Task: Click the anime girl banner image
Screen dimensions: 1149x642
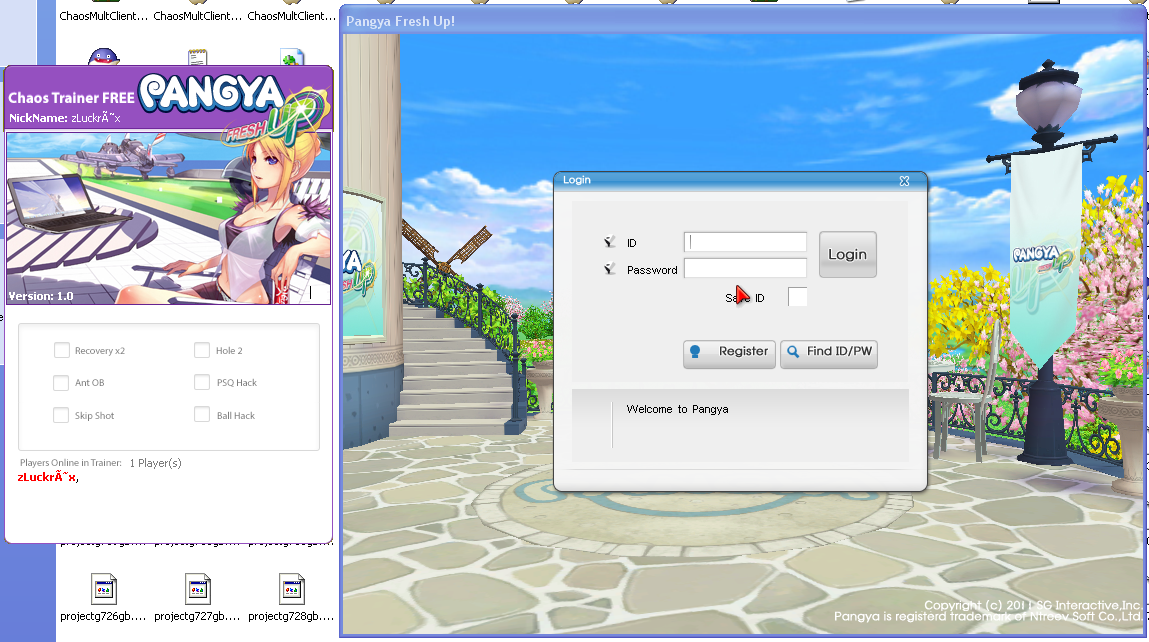Action: (x=169, y=218)
